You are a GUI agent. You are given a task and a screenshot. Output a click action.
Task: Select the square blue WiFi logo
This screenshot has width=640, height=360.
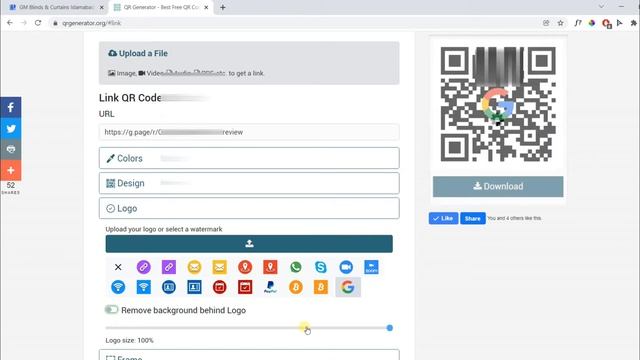coord(143,287)
